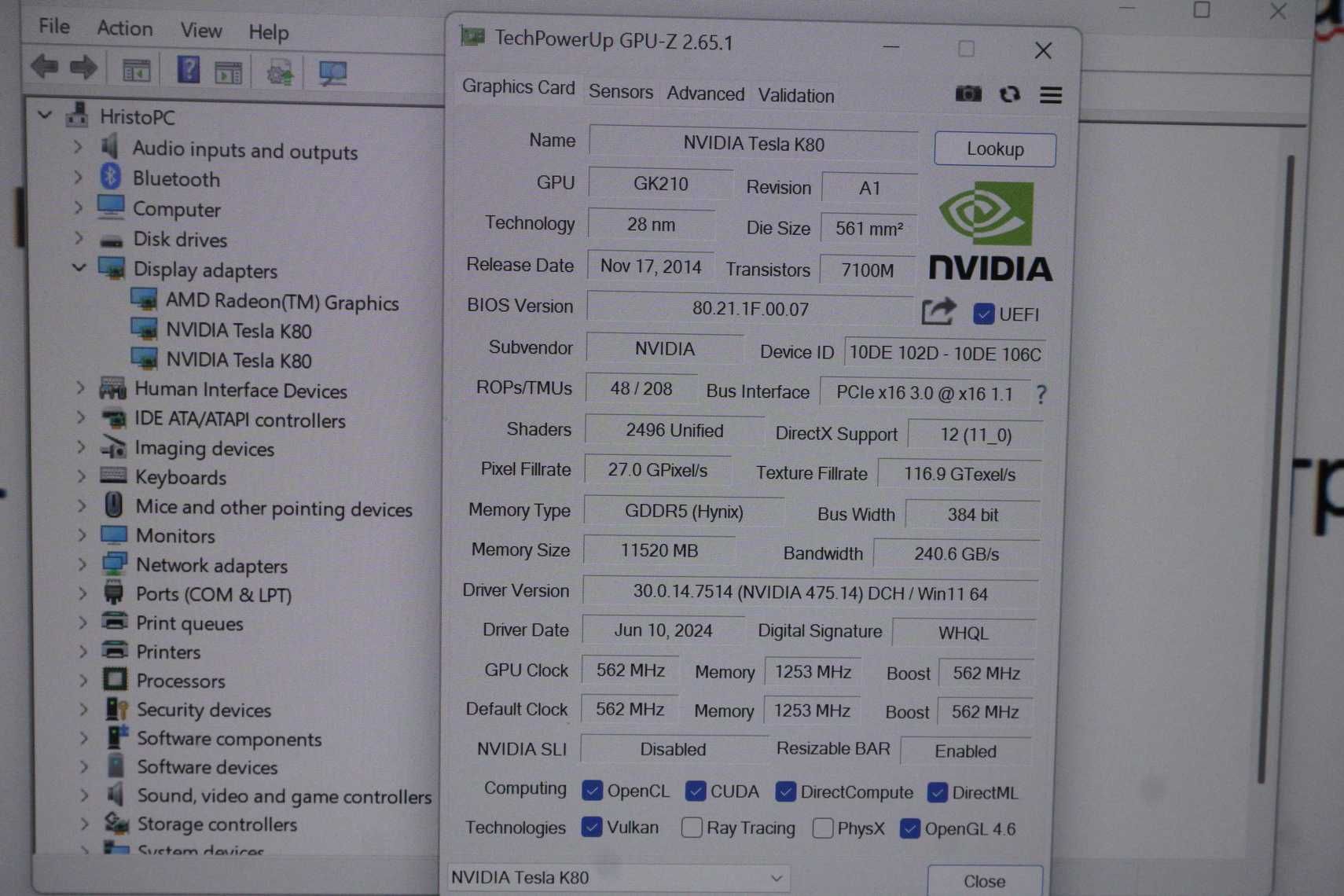Screen dimensions: 1344x896
Task: Expand the Ports (COM & LPT) node
Action: [x=83, y=593]
